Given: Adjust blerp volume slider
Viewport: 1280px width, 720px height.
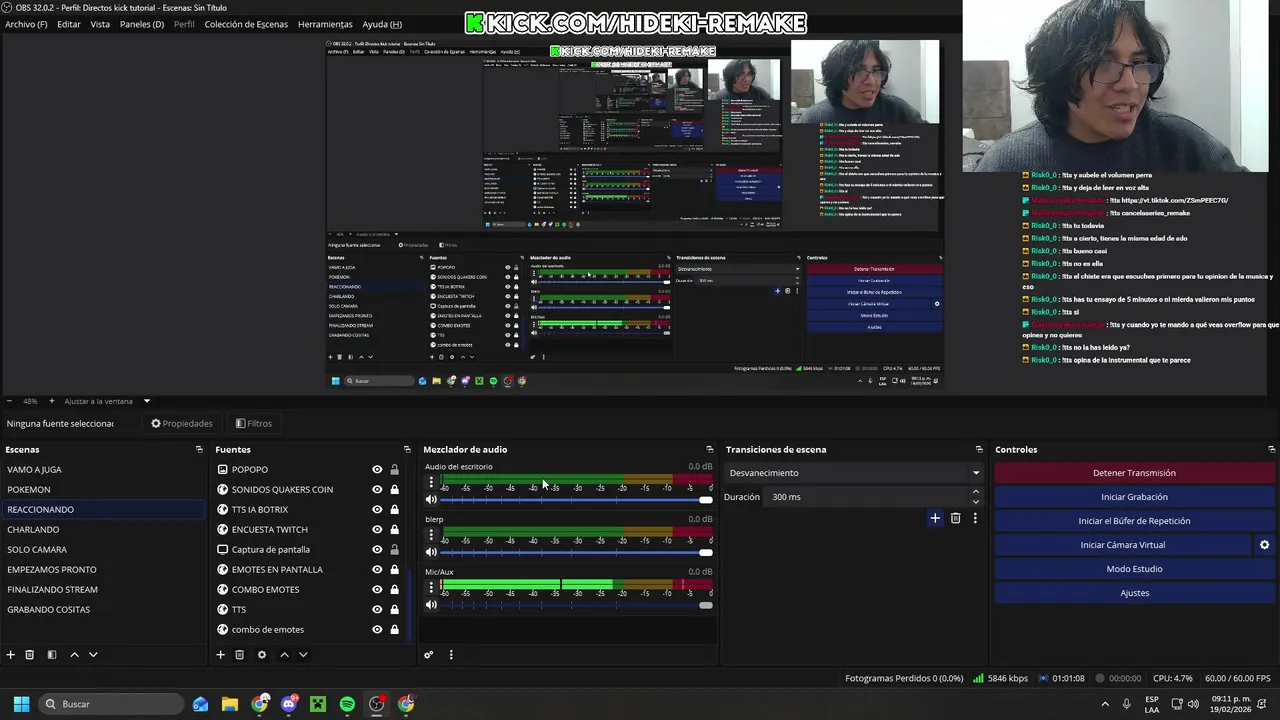Looking at the screenshot, I should (x=576, y=552).
